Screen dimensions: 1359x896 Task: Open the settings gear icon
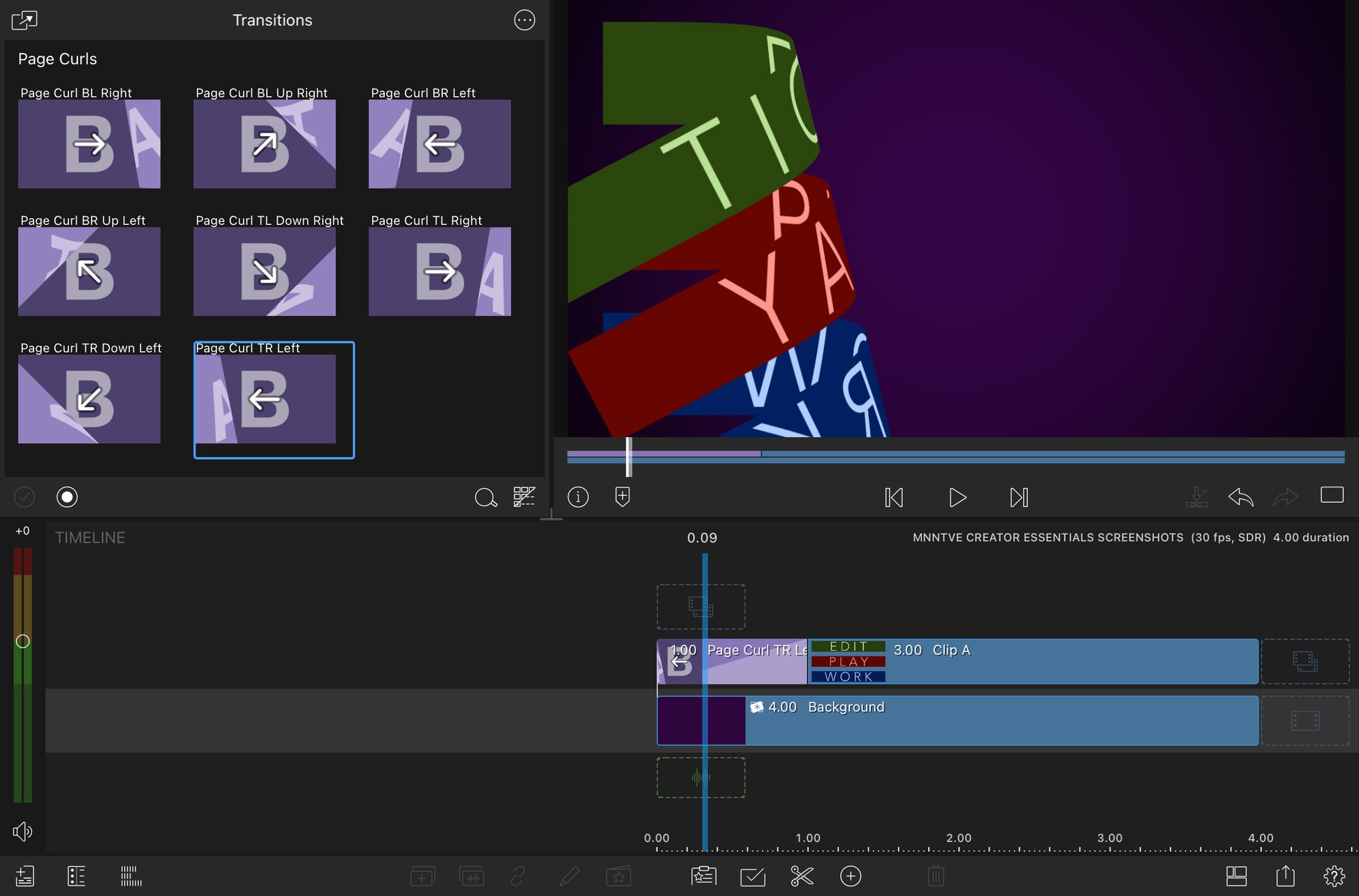(x=1333, y=876)
